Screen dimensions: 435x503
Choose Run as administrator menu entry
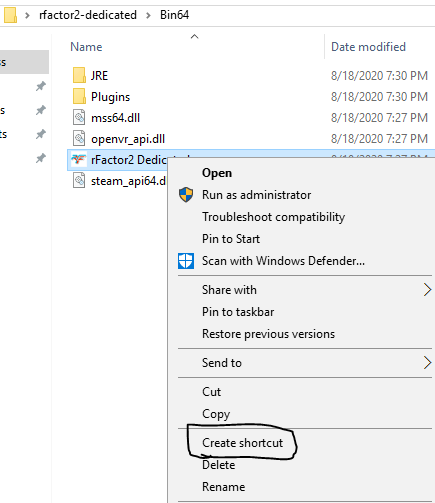[256, 195]
